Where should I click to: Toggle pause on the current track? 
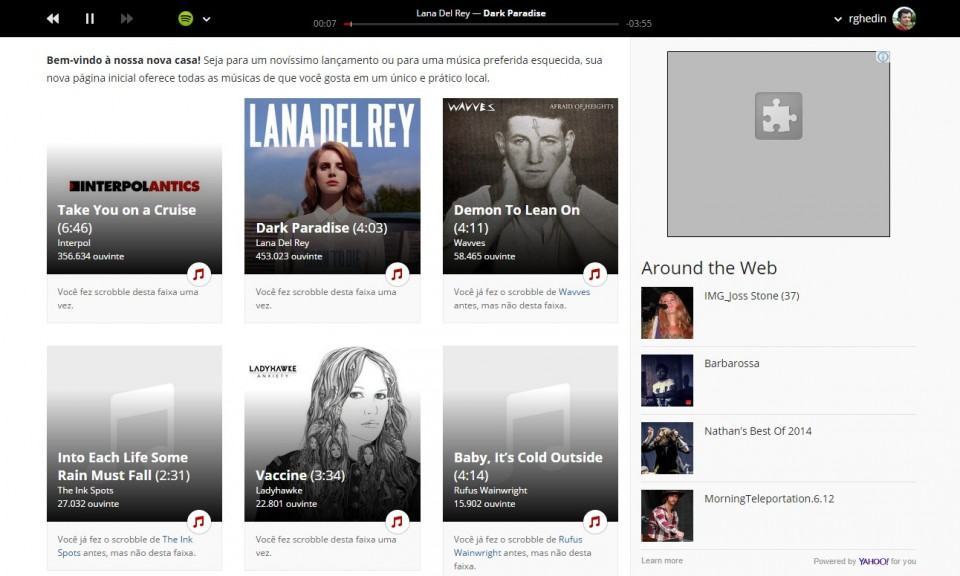point(88,17)
